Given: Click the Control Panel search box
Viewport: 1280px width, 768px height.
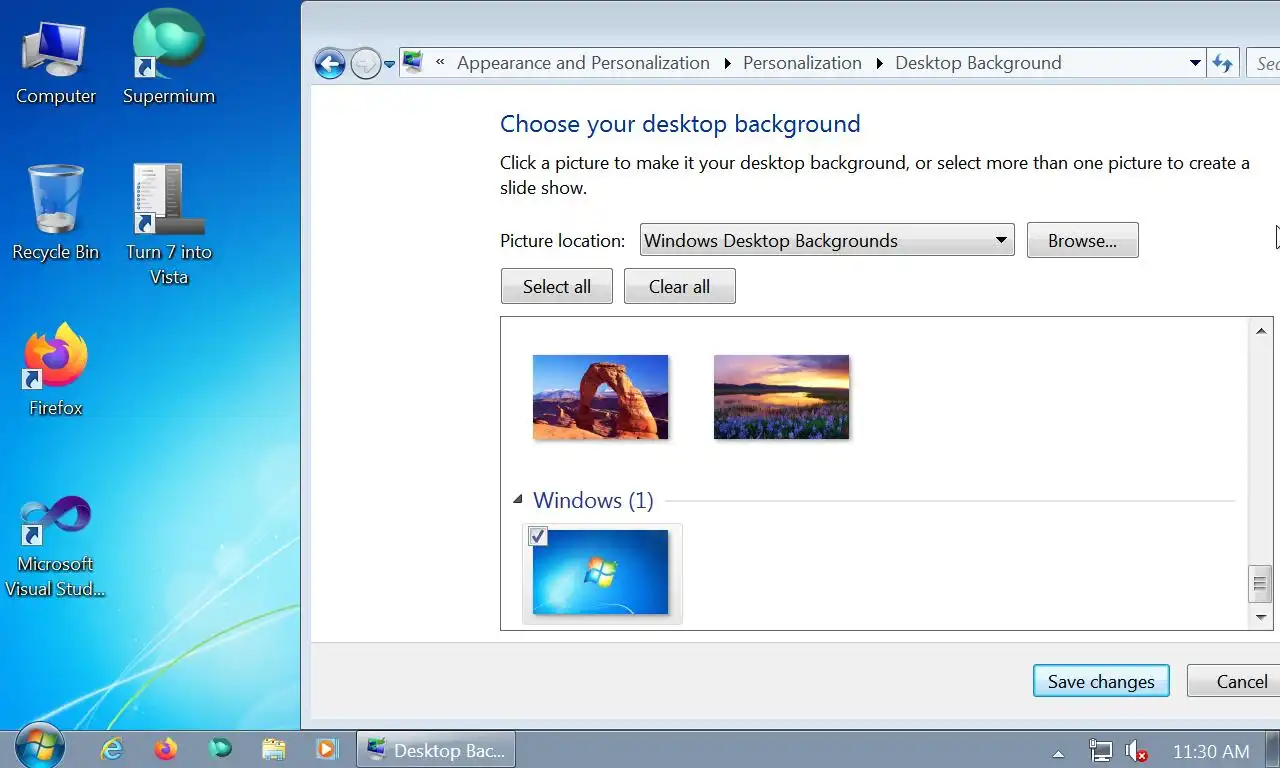Looking at the screenshot, I should [x=1263, y=63].
